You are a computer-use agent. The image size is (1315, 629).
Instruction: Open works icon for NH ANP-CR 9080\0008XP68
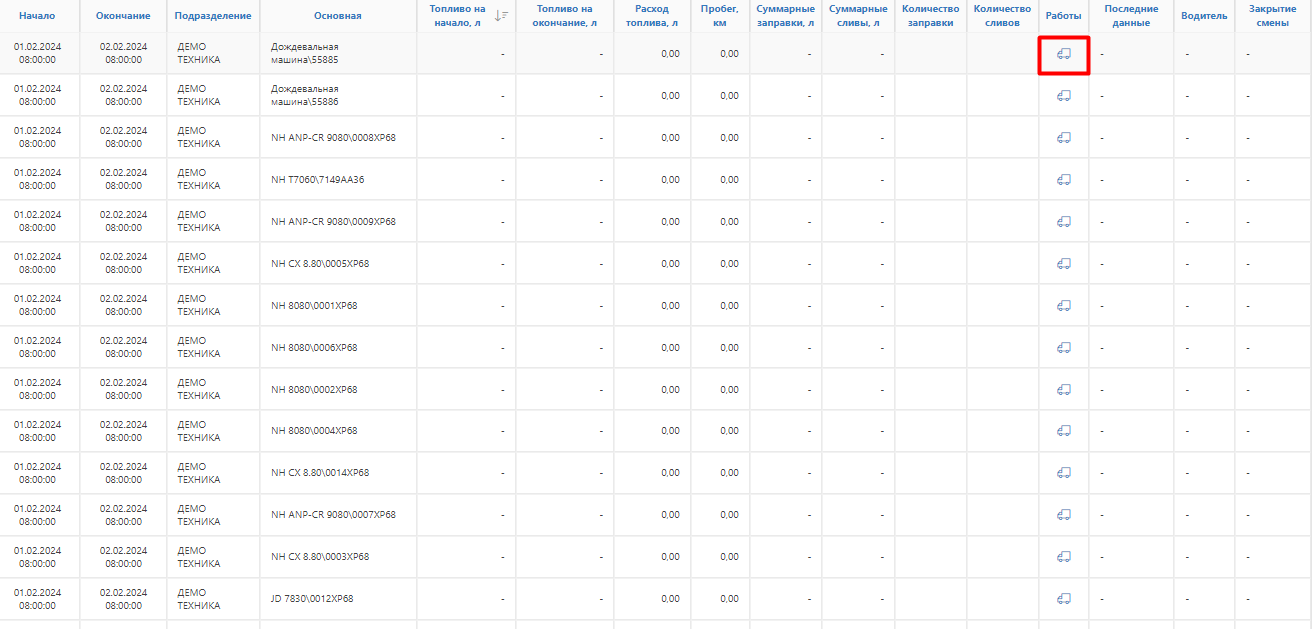[1064, 138]
